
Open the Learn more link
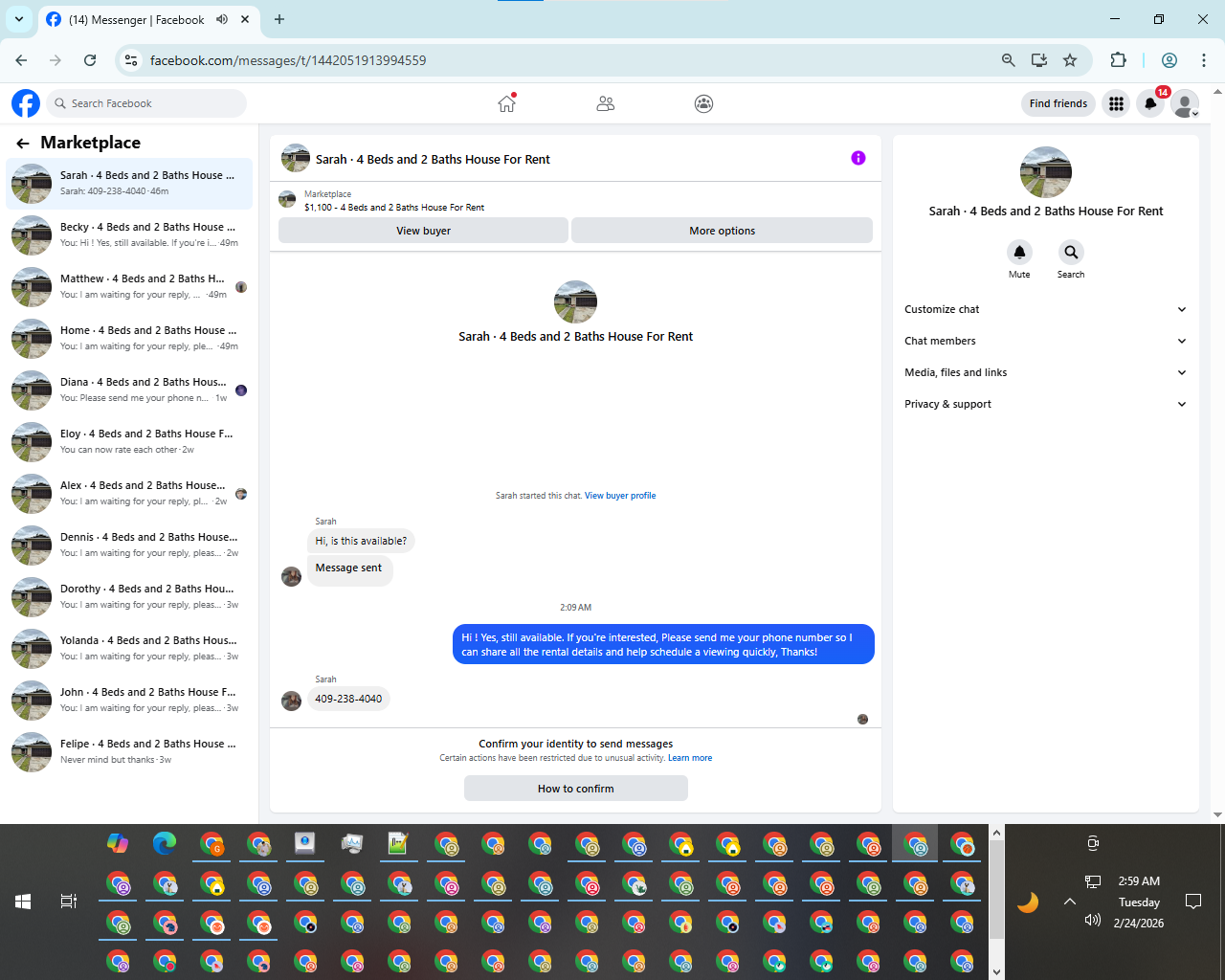[x=690, y=758]
